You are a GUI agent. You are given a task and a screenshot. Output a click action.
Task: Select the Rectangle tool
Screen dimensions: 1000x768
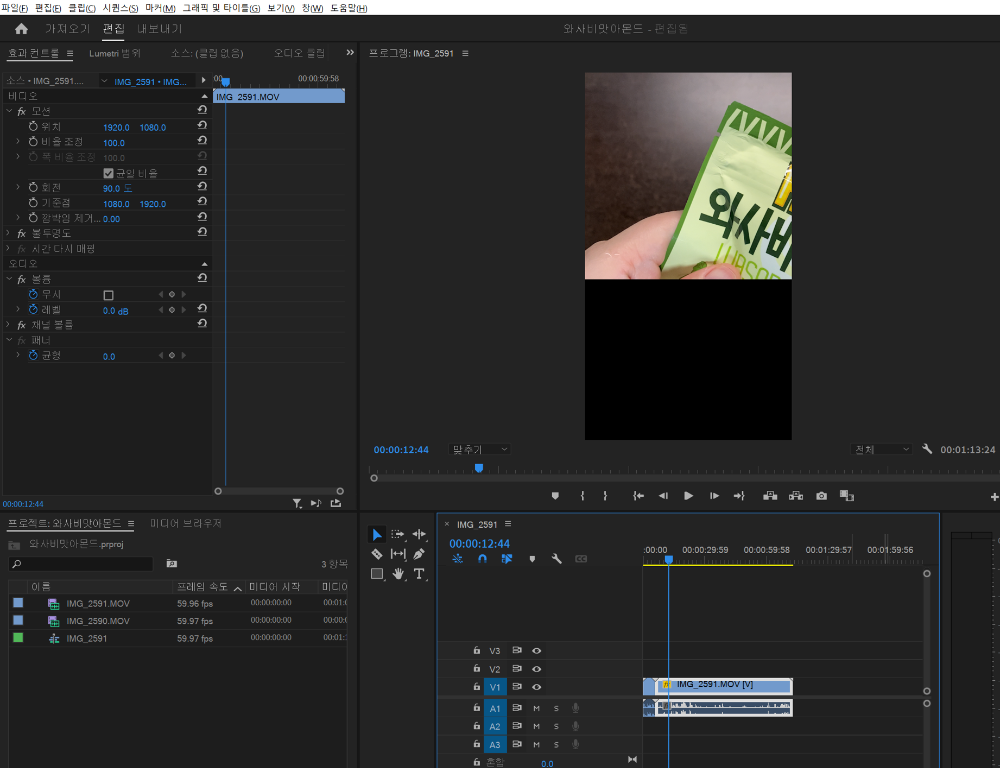click(377, 574)
